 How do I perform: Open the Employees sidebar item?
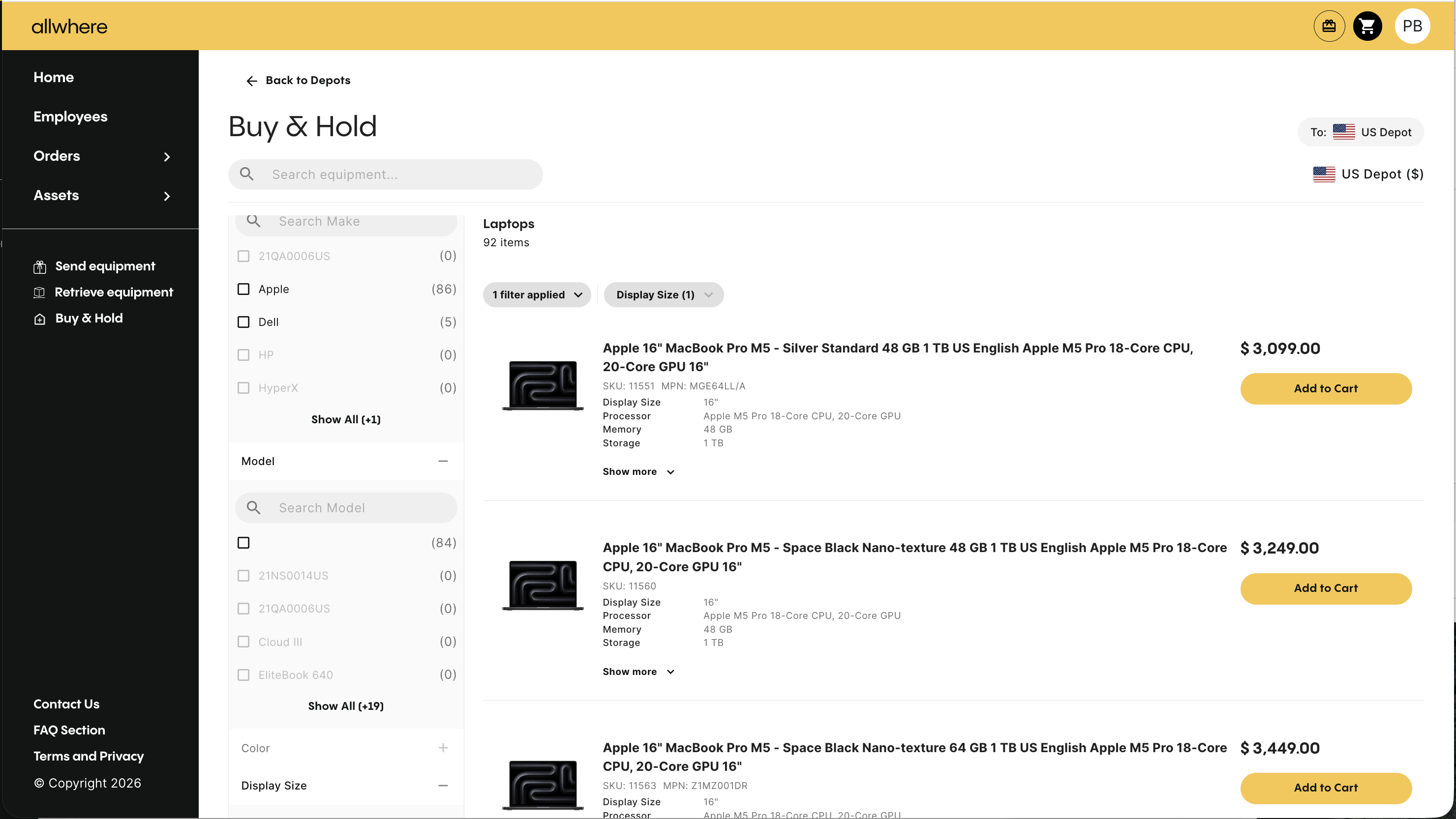click(x=70, y=117)
